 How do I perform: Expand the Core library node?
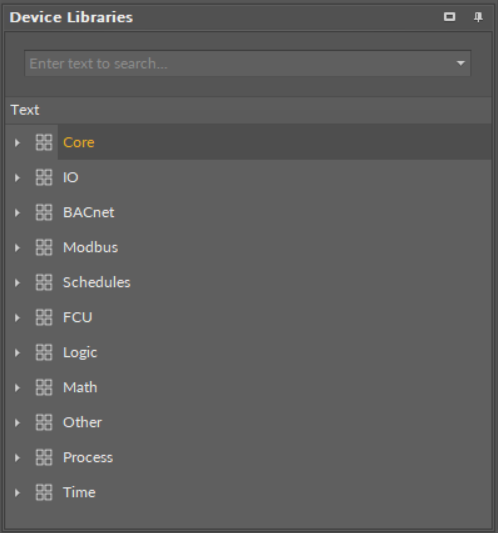point(17,143)
